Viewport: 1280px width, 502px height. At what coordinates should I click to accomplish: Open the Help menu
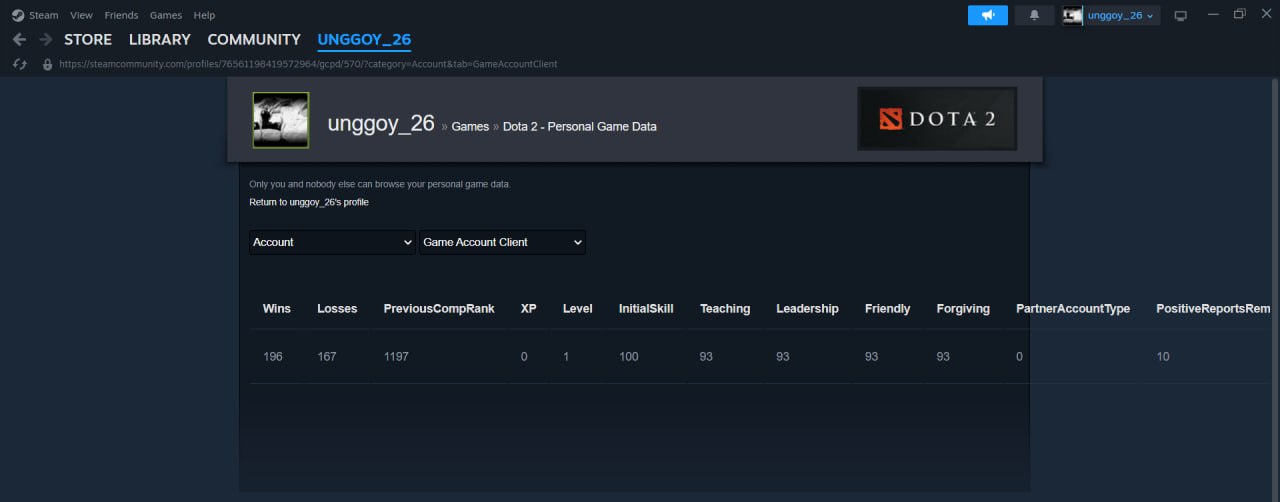tap(204, 15)
